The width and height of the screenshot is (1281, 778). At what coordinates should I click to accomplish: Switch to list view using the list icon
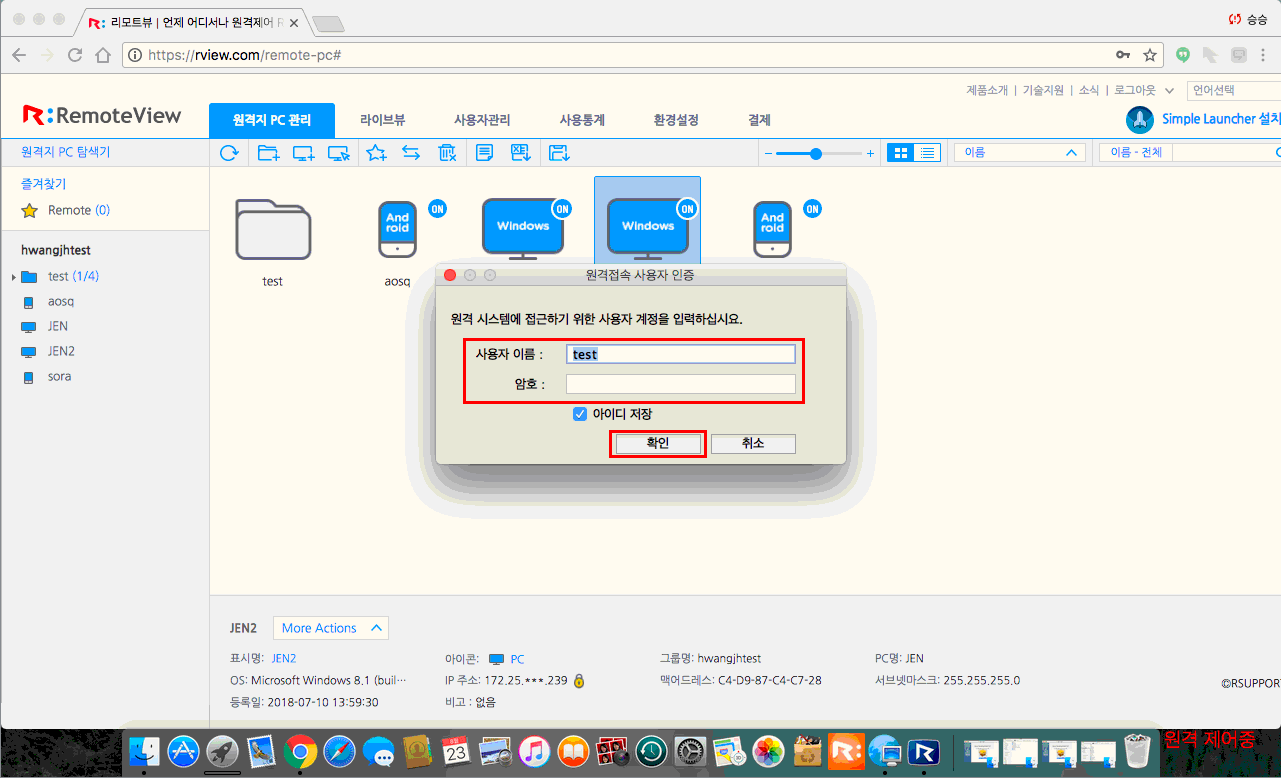pos(927,152)
